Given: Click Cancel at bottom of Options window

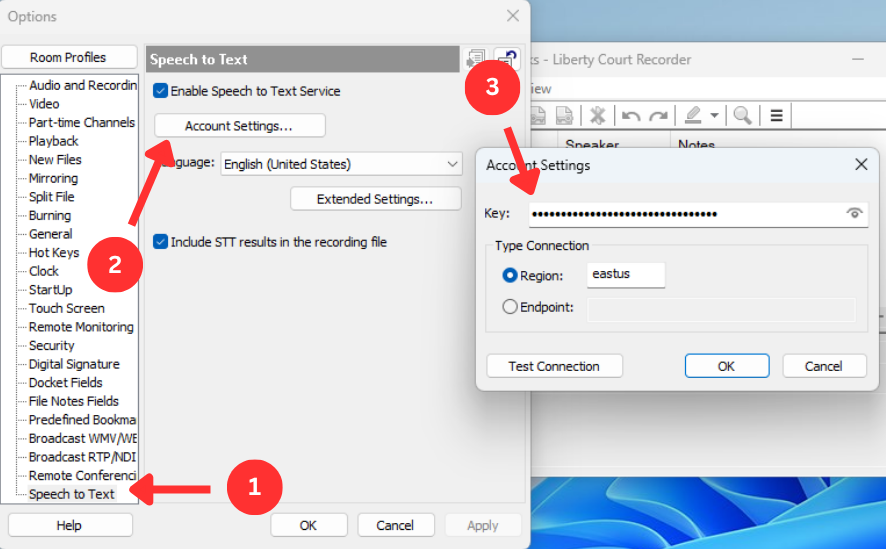Looking at the screenshot, I should tap(396, 525).
